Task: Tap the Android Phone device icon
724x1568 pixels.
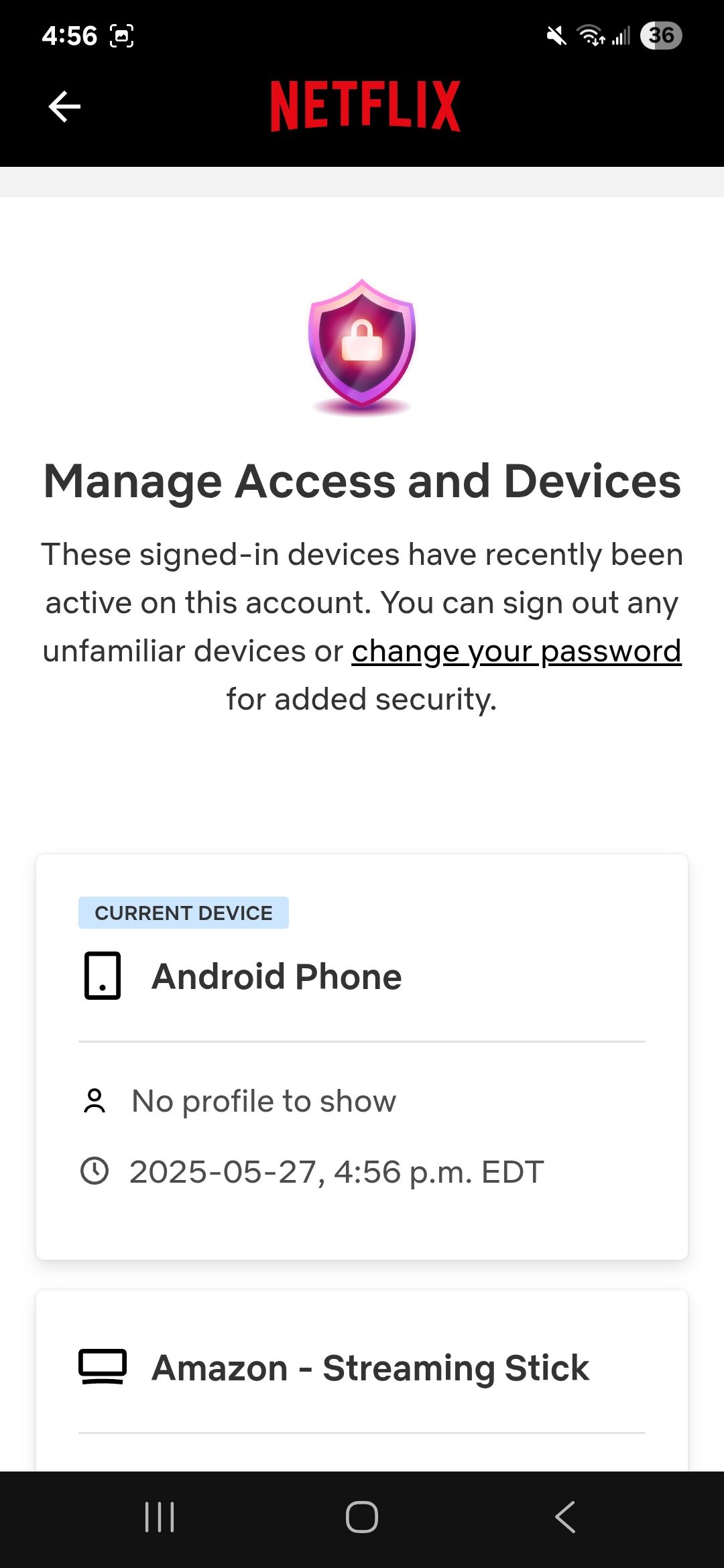Action: click(x=103, y=976)
